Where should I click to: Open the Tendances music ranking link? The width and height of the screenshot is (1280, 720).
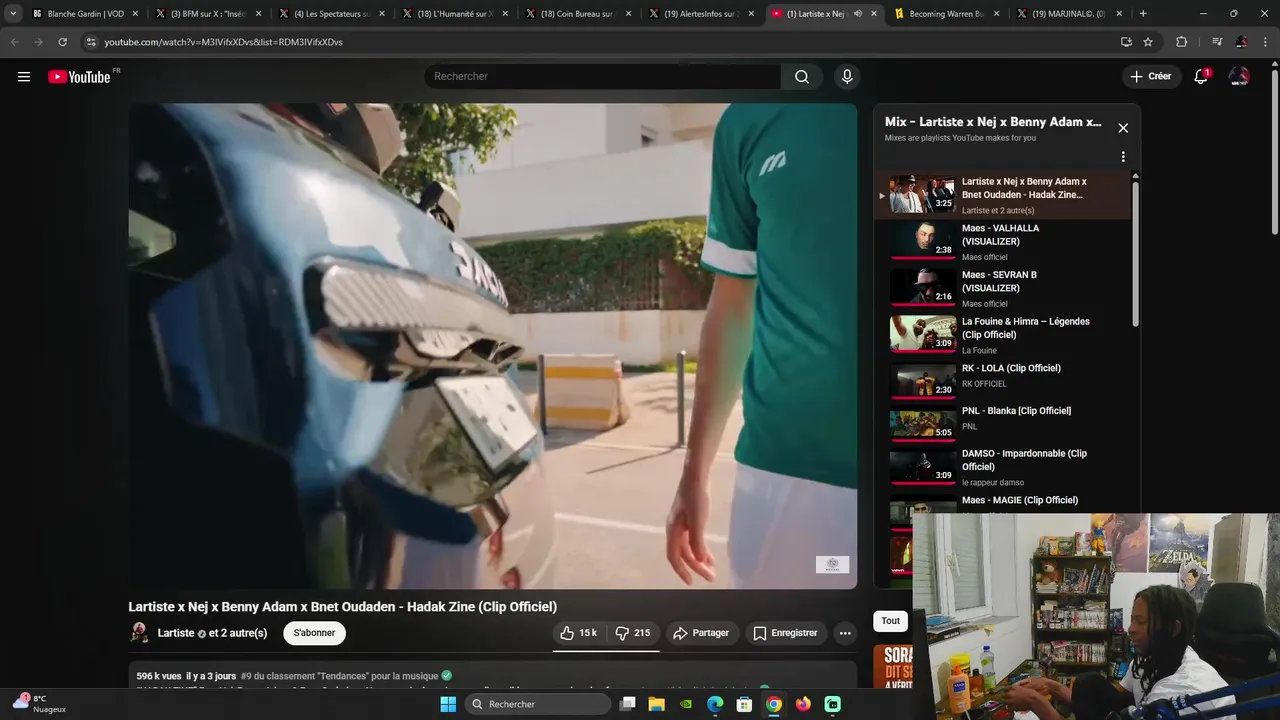click(339, 676)
